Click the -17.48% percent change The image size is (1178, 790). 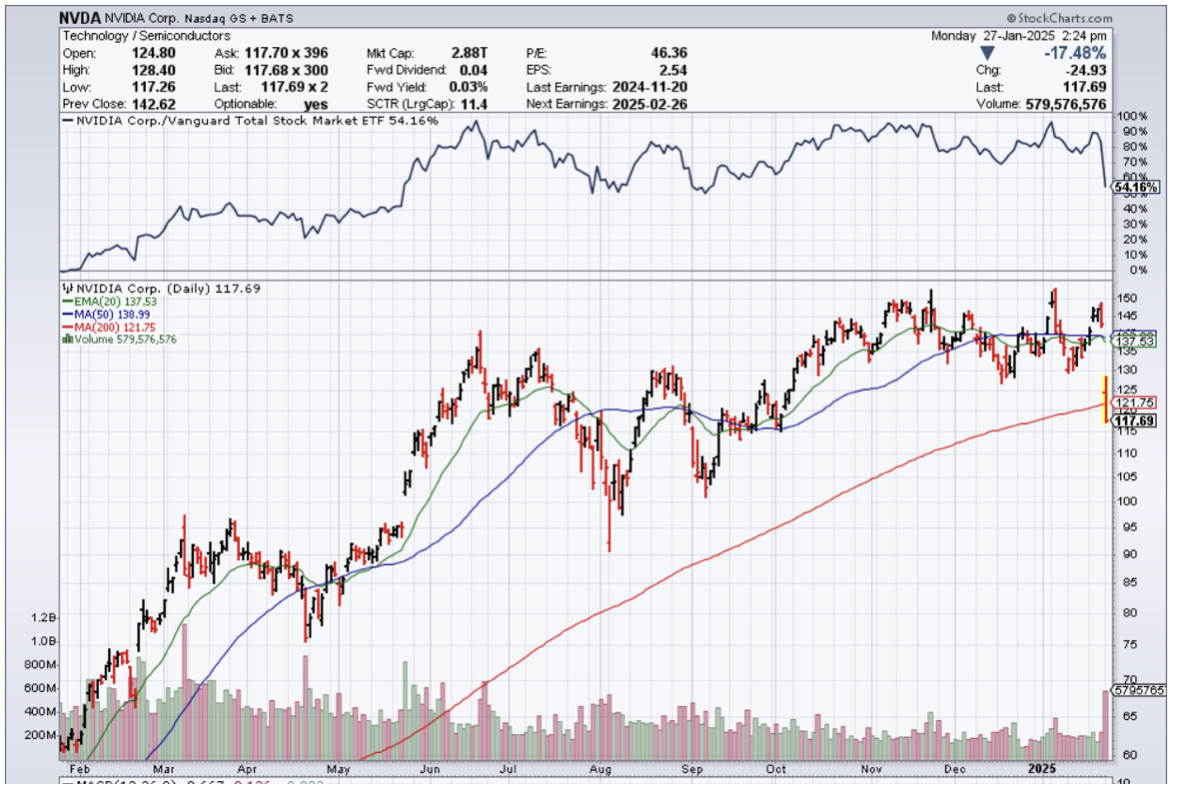pos(1074,53)
